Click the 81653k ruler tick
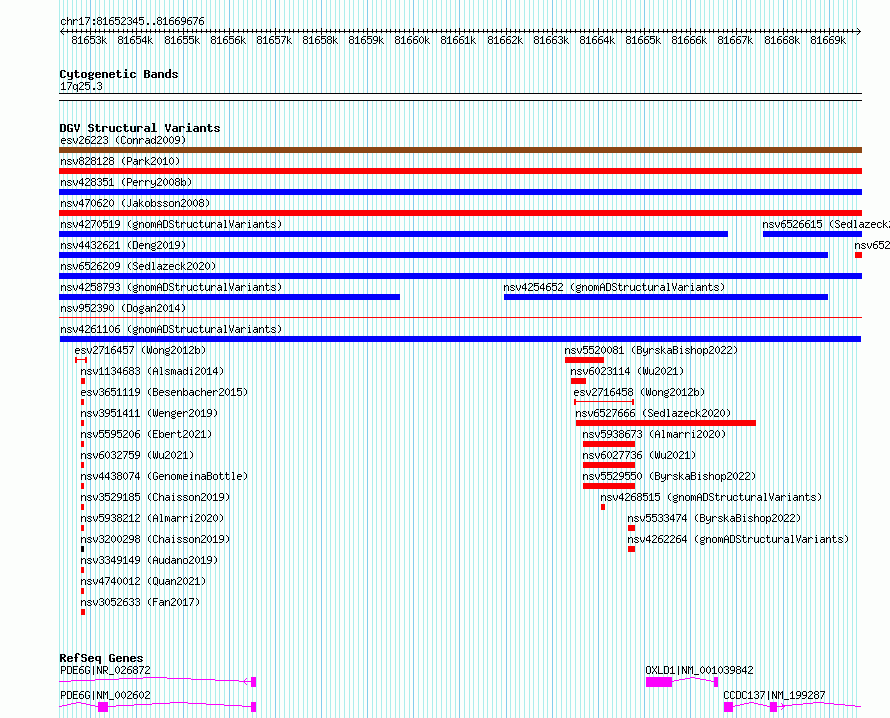Viewport: 890px width, 718px height. pos(89,40)
